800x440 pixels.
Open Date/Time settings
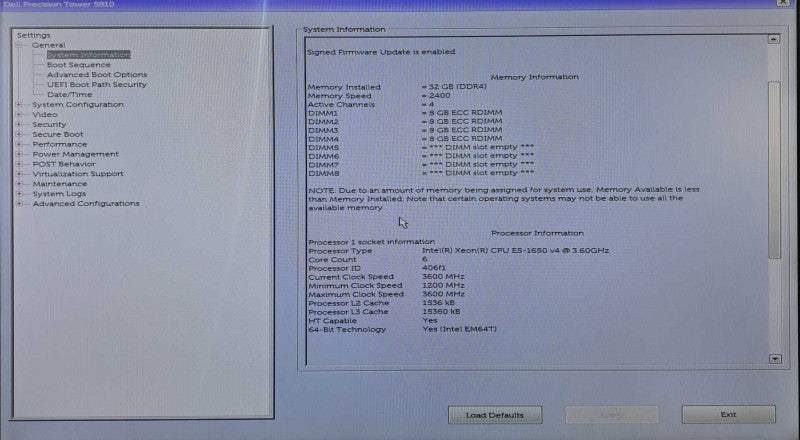69,94
